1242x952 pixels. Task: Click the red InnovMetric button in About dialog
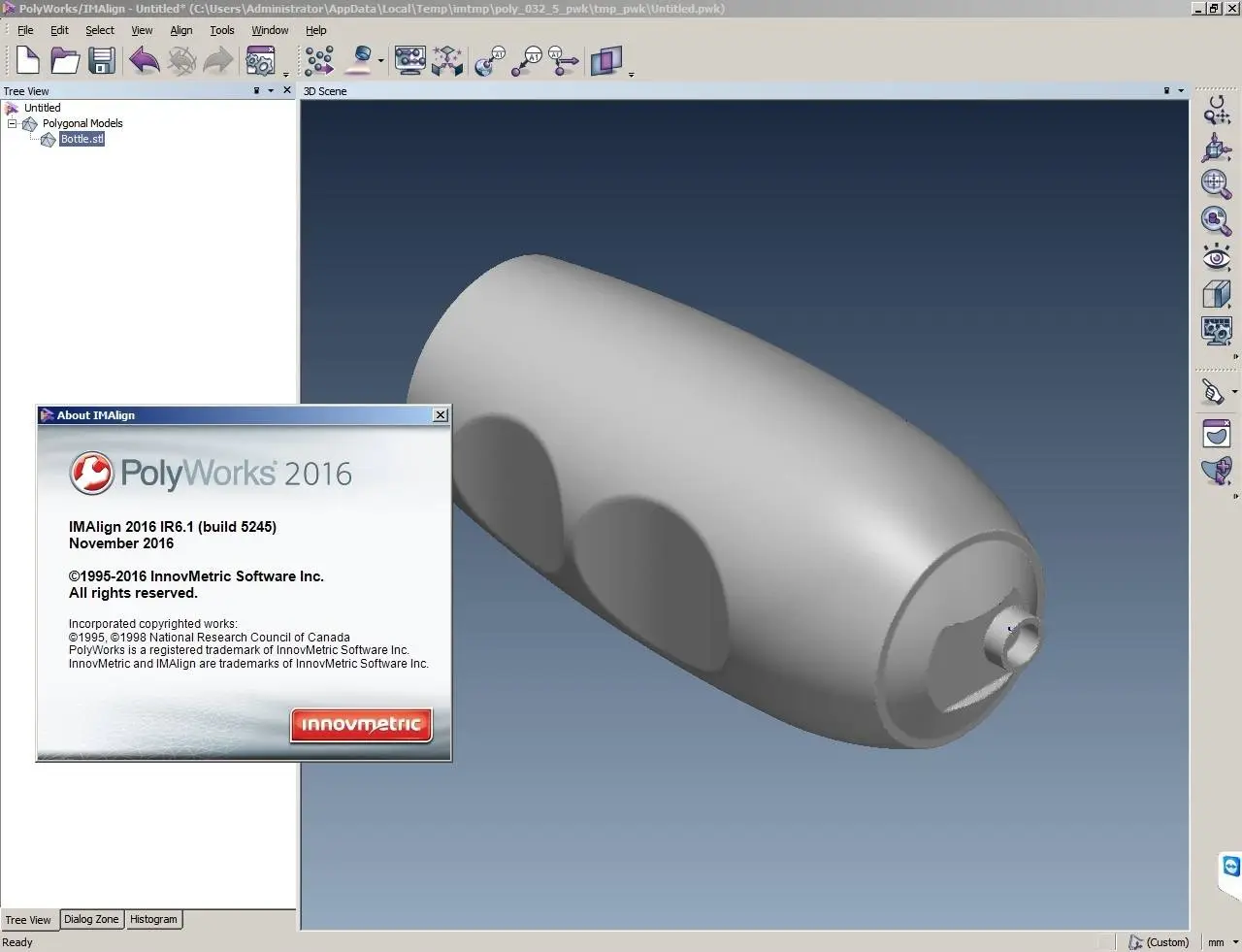pyautogui.click(x=361, y=724)
